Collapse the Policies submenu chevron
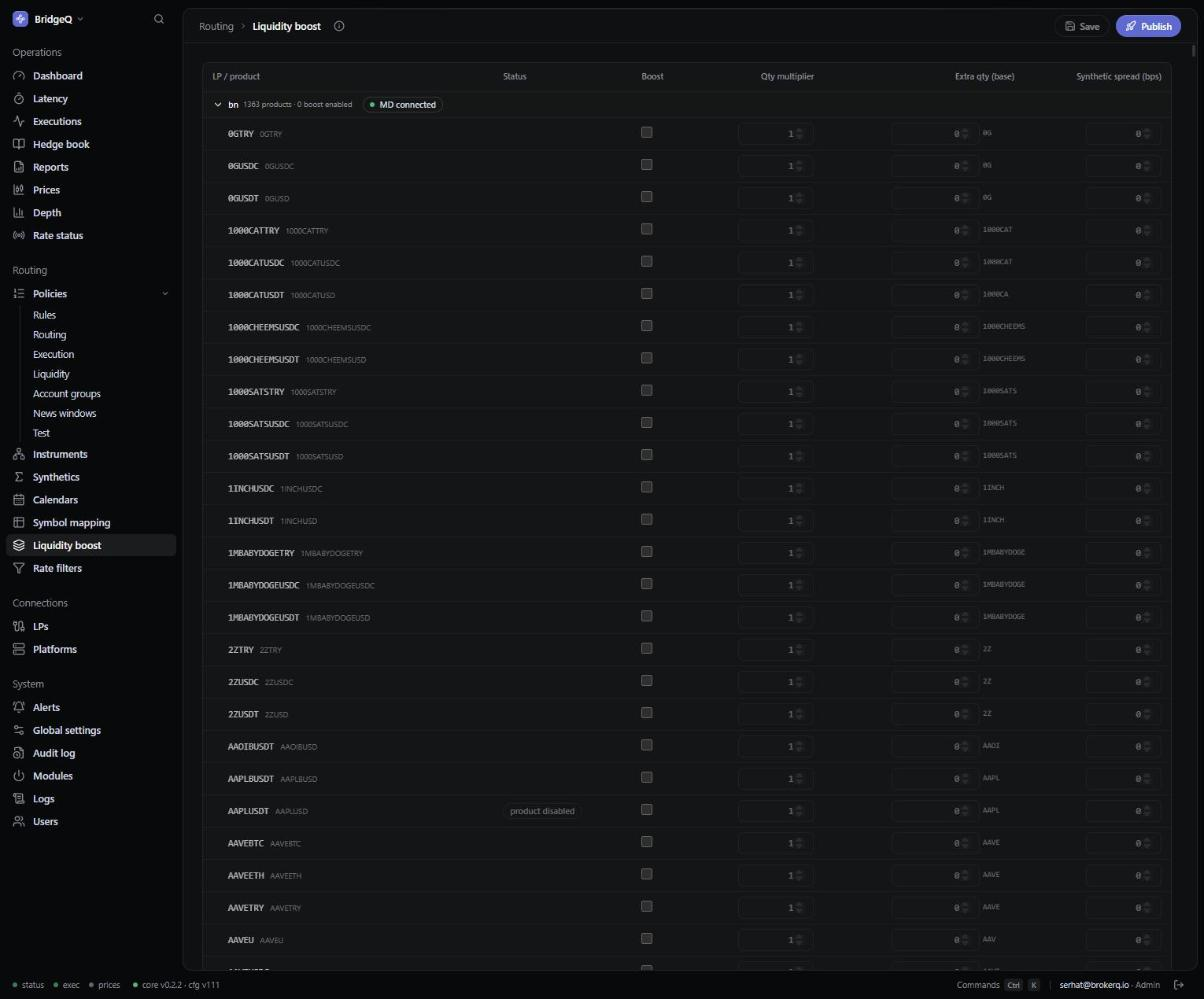 click(165, 293)
